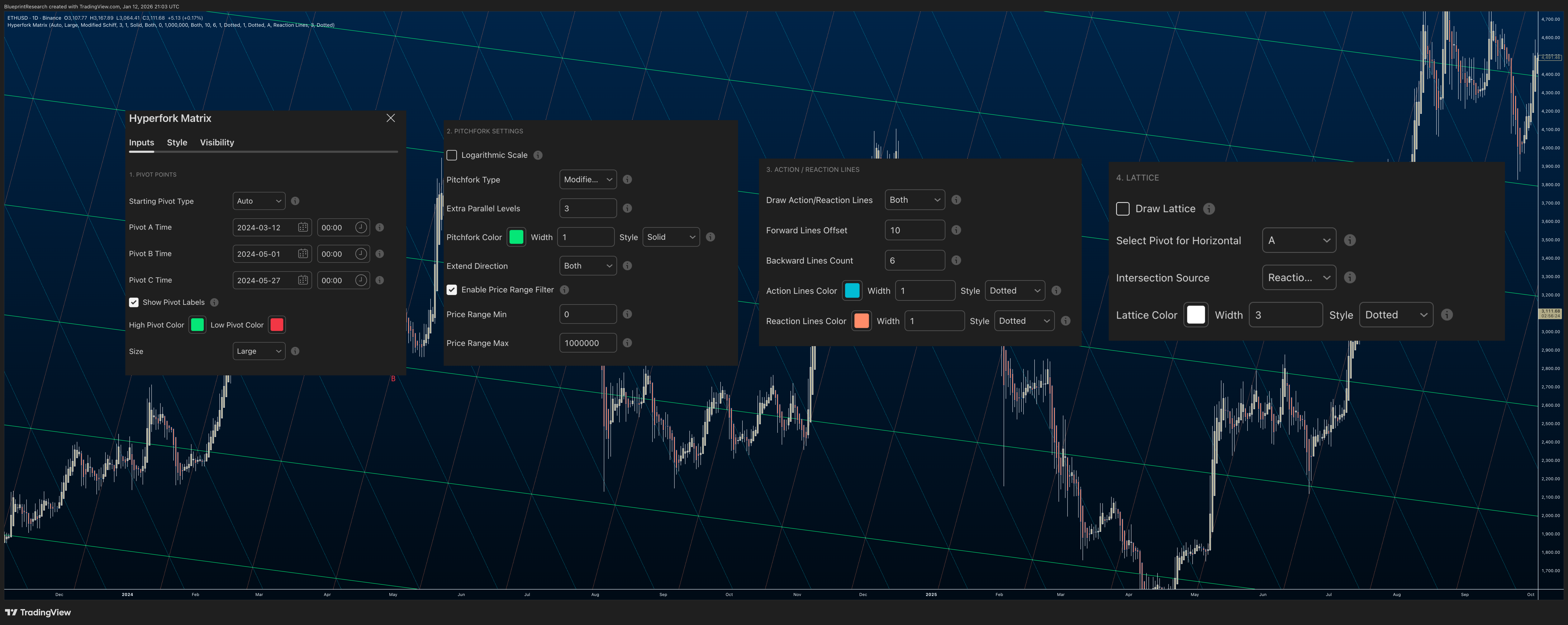
Task: Pick the Pitchfork Color swatch
Action: [516, 237]
